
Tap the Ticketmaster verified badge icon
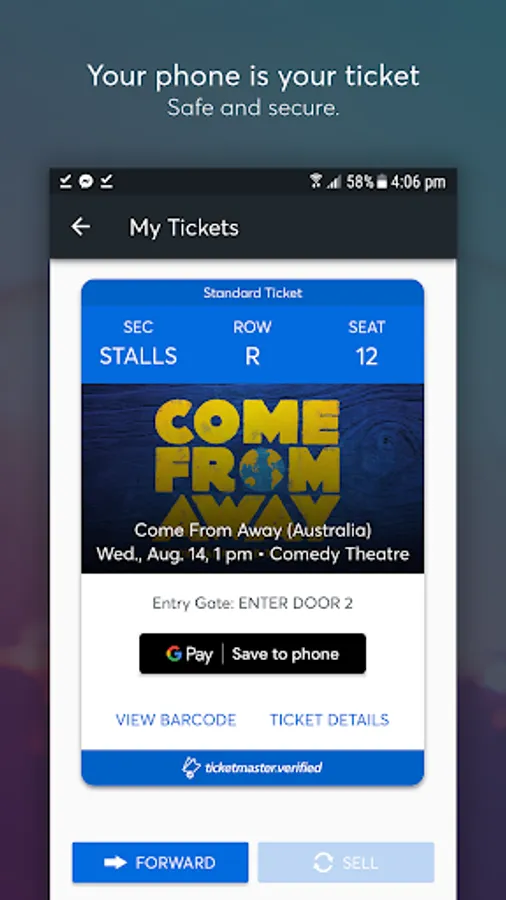pos(191,767)
